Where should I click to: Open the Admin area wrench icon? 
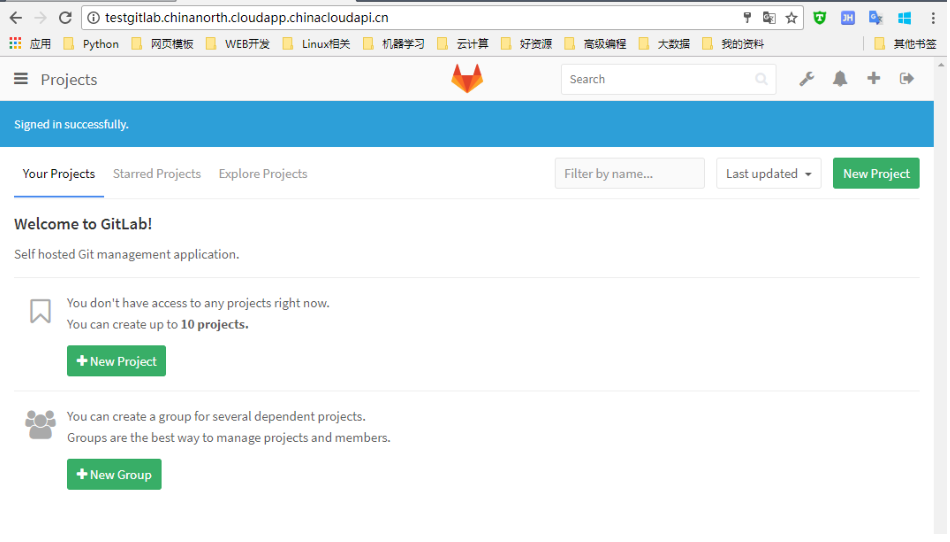(806, 79)
